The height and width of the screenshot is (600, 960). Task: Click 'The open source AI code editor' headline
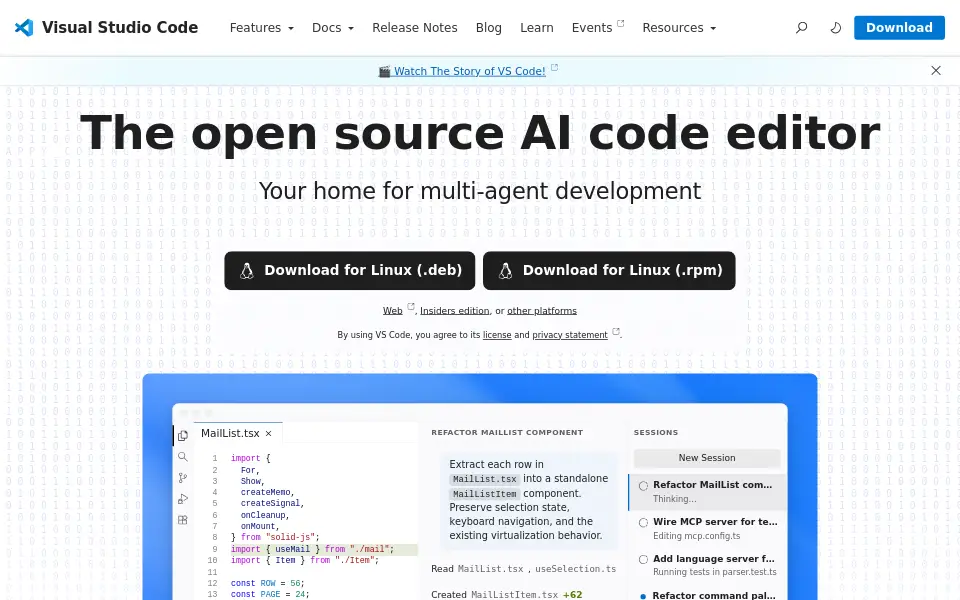pyautogui.click(x=480, y=133)
